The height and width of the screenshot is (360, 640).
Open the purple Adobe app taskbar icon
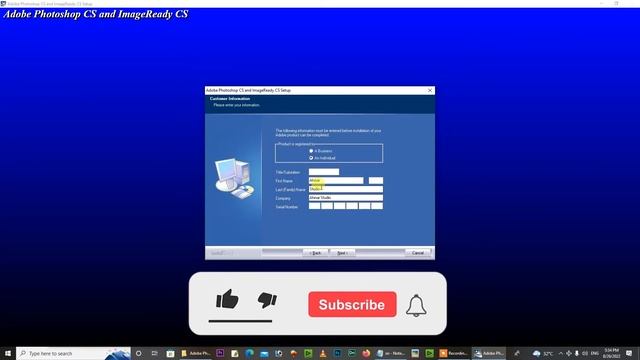[220, 353]
